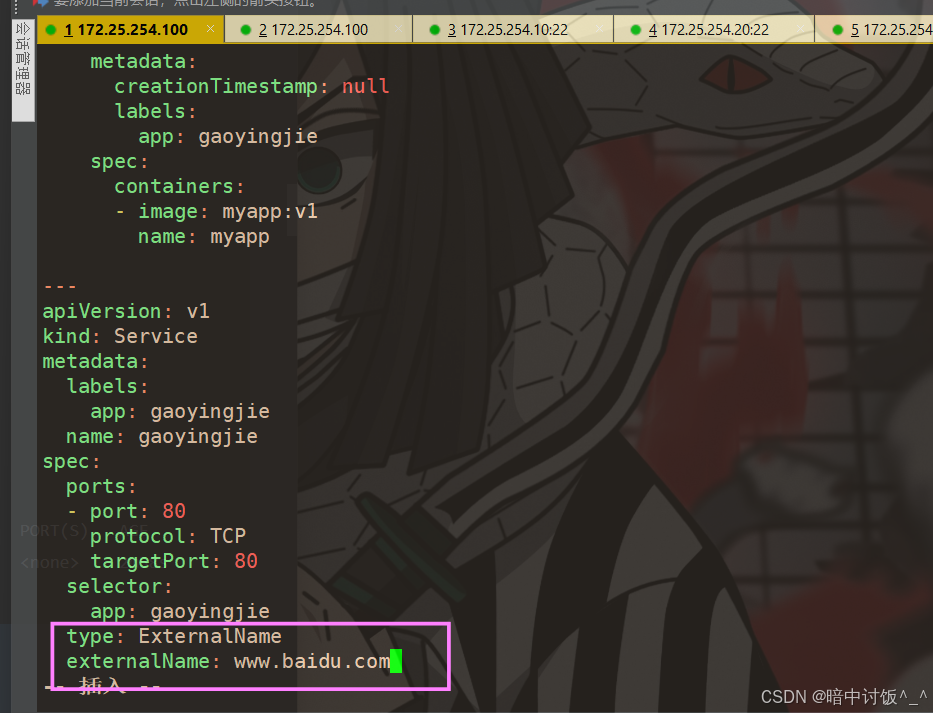Click the green status dot on tab 1
The height and width of the screenshot is (713, 933).
coord(51,30)
